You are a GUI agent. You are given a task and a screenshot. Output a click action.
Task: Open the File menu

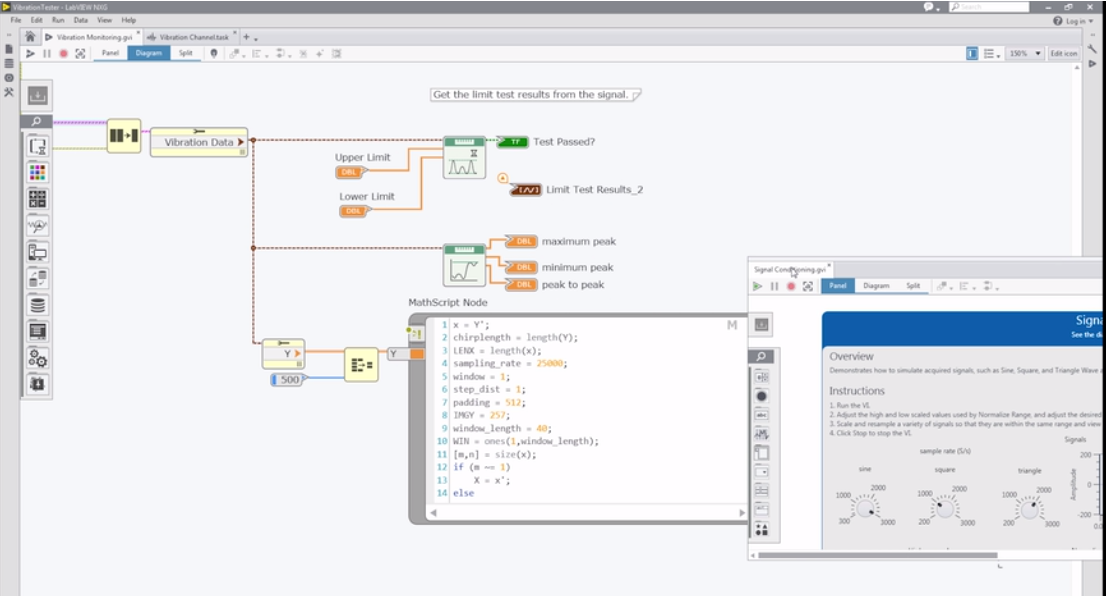(16, 20)
